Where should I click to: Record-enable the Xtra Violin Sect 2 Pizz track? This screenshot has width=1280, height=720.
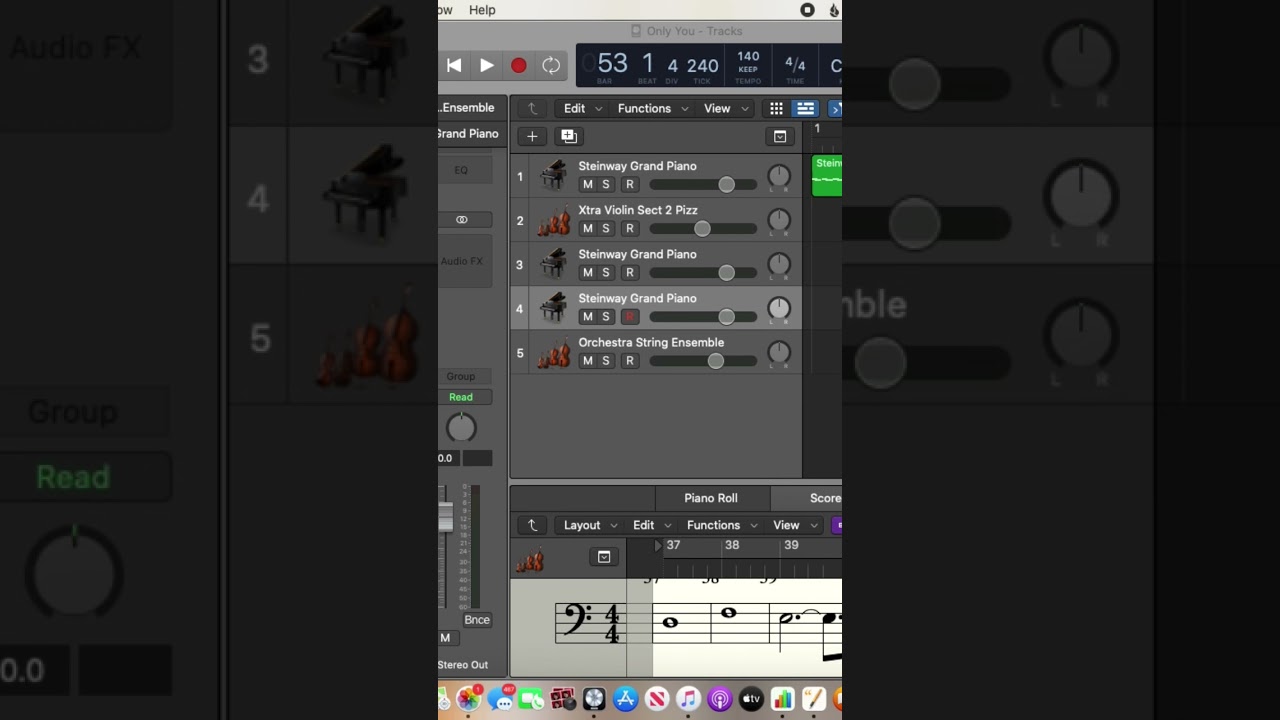coord(629,229)
